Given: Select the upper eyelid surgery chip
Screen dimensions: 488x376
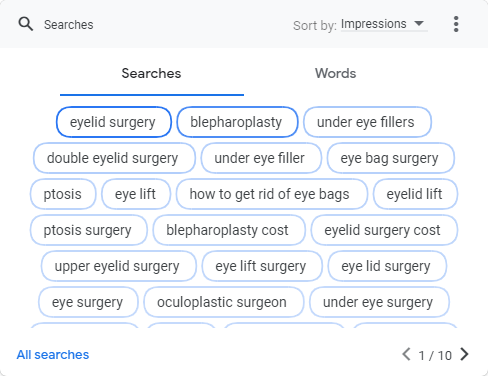Looking at the screenshot, I should point(118,266).
